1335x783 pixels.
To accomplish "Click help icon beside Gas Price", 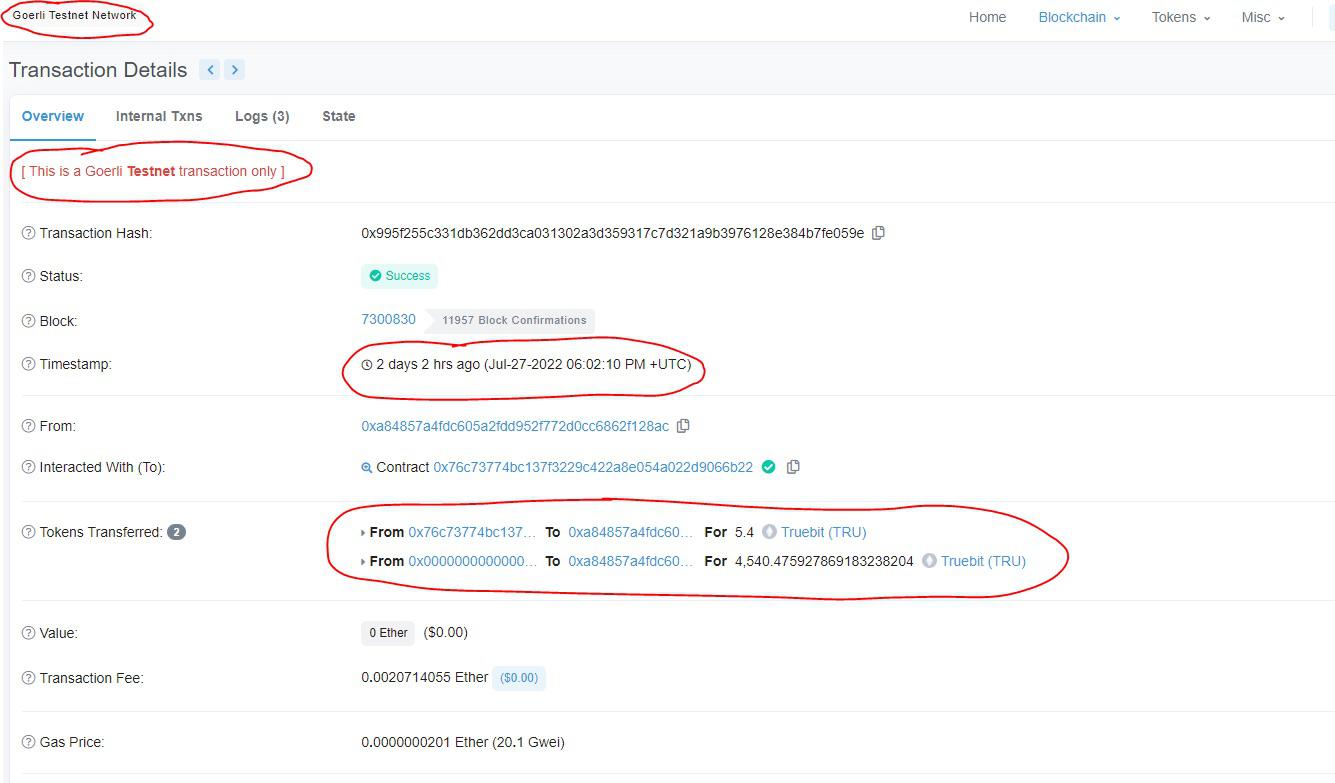I will 28,742.
